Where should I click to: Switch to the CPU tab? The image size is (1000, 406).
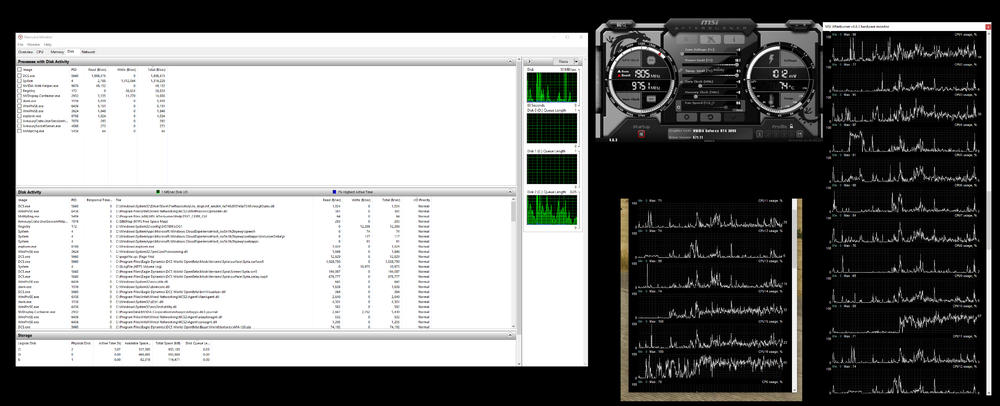[x=40, y=50]
